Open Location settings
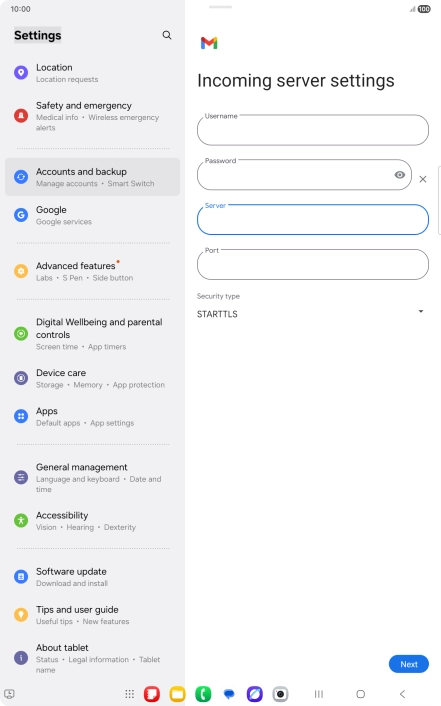Screen dimensions: 441x706 pyautogui.click(x=92, y=72)
